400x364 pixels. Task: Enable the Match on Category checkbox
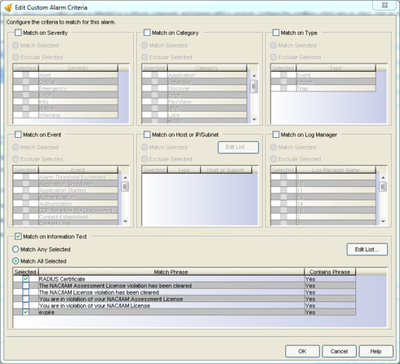tap(147, 33)
